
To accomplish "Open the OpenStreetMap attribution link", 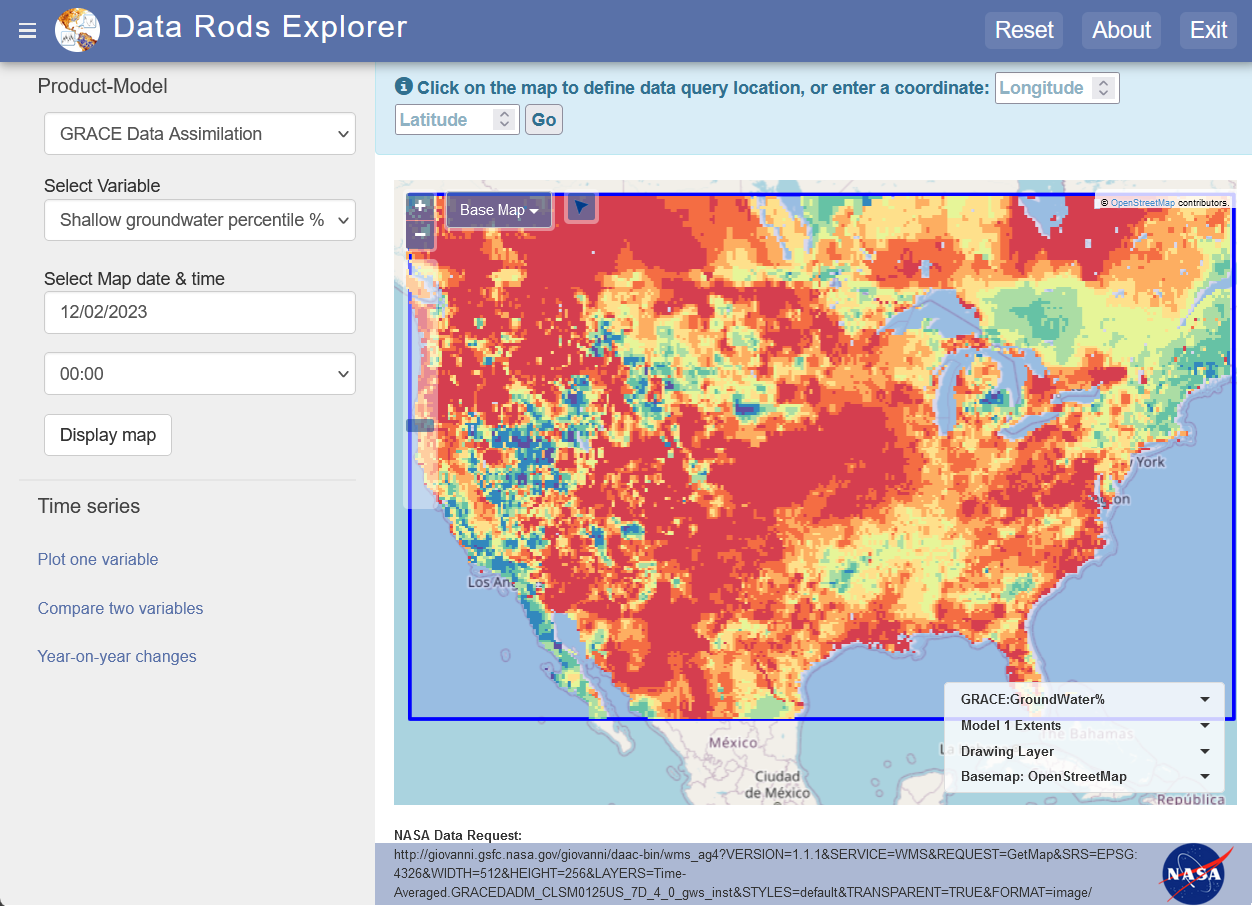I will pyautogui.click(x=1142, y=203).
